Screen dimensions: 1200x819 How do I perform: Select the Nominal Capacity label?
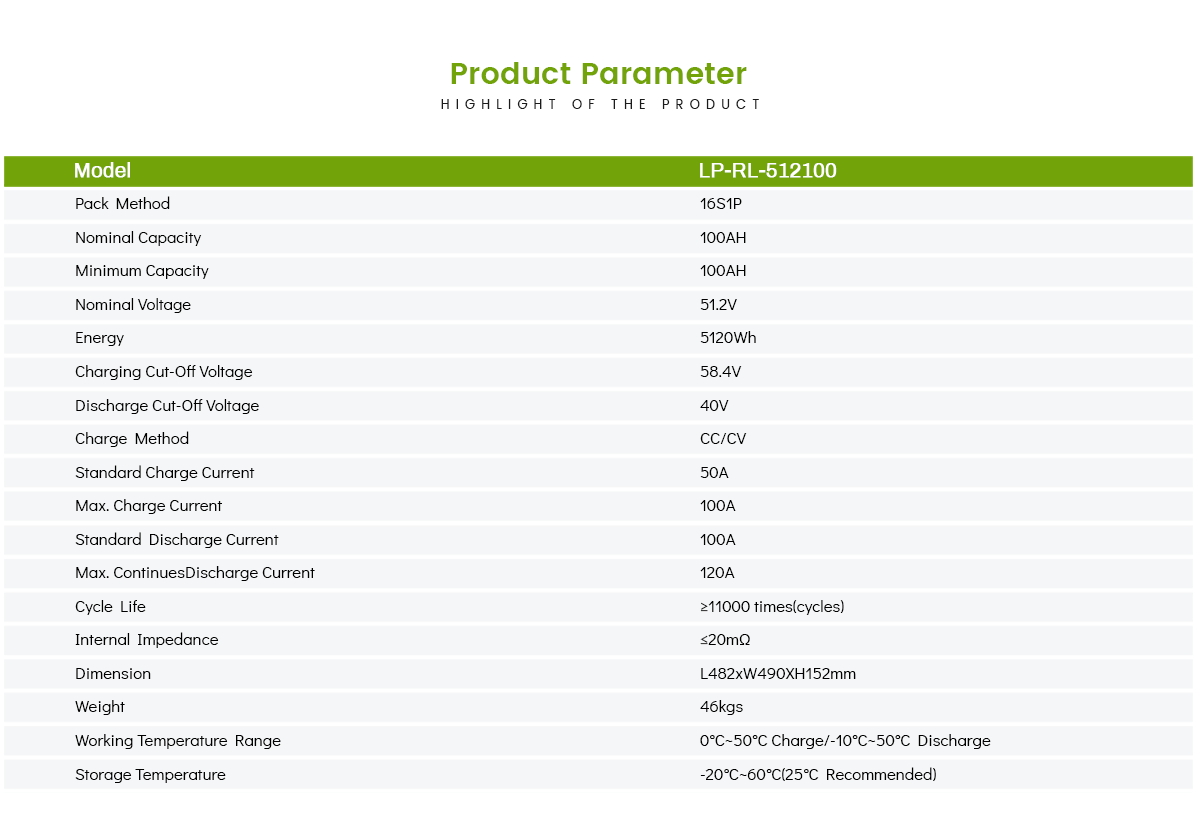[138, 238]
